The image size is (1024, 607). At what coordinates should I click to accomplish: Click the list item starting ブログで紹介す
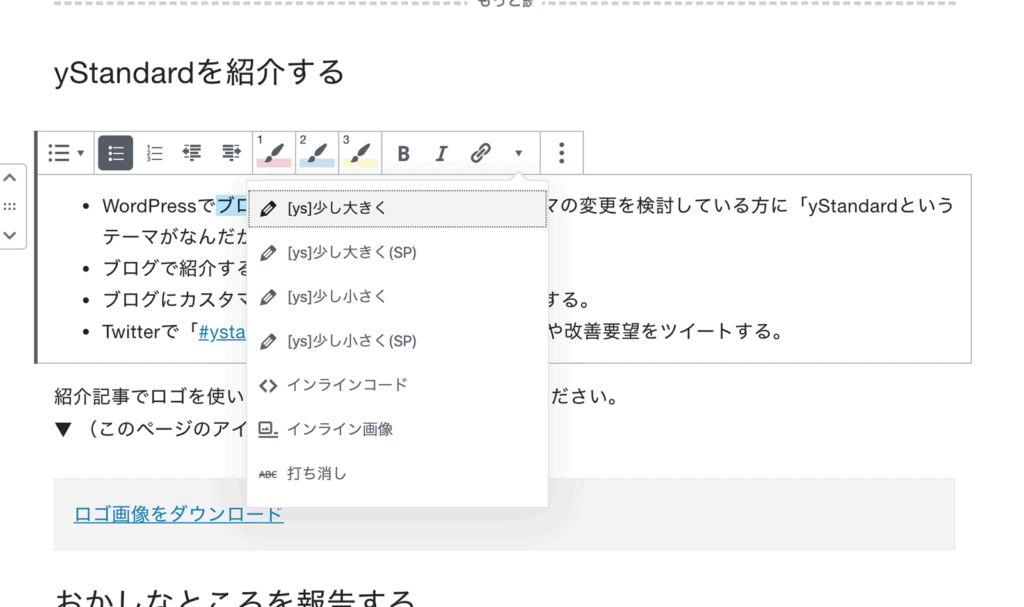click(175, 269)
